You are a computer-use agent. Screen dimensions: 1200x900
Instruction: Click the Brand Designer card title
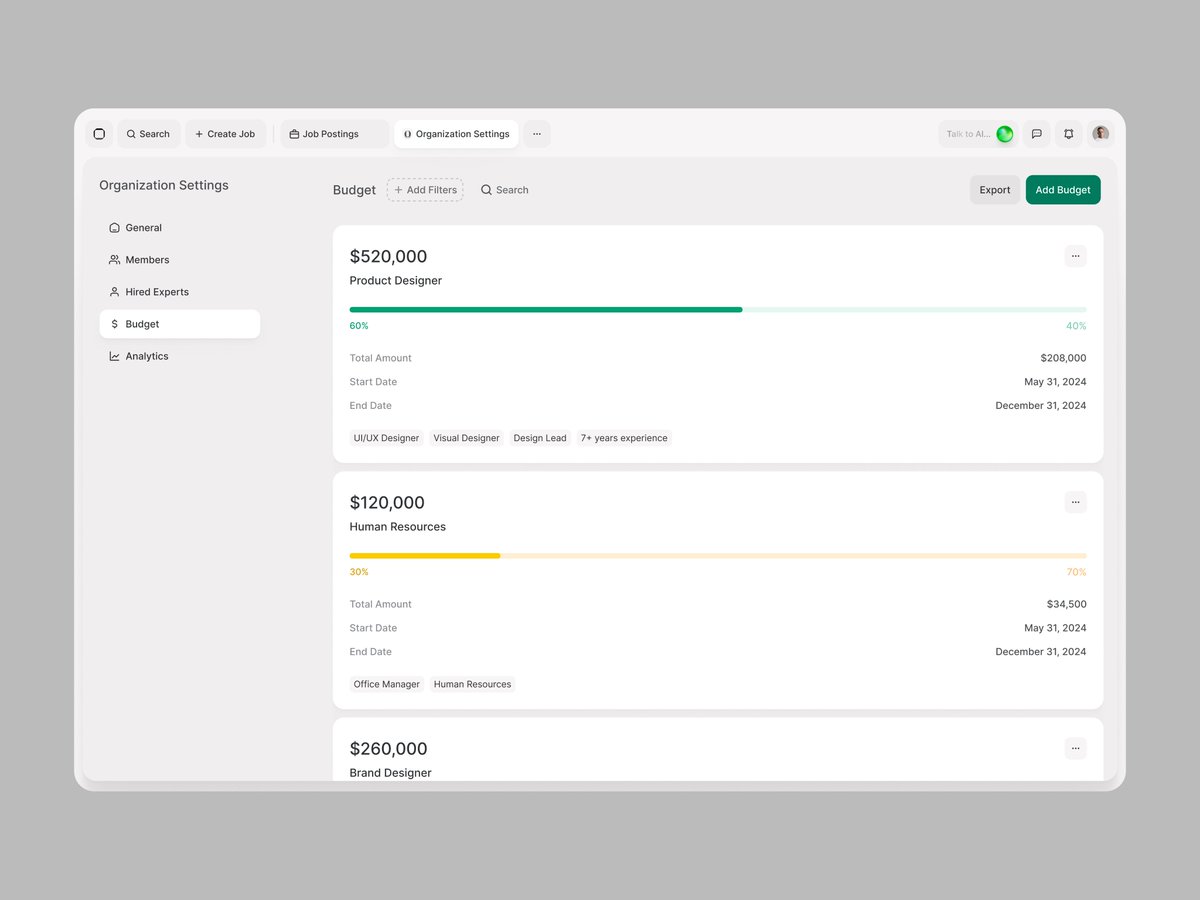(x=391, y=773)
